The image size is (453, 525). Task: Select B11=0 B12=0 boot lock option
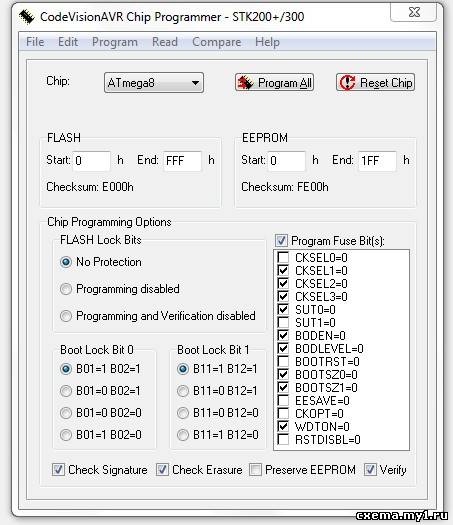pos(218,412)
